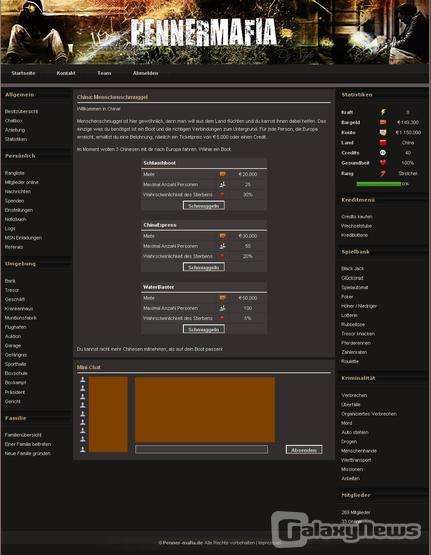
Task: Open the Arbeiten link
Action: pyautogui.click(x=350, y=478)
